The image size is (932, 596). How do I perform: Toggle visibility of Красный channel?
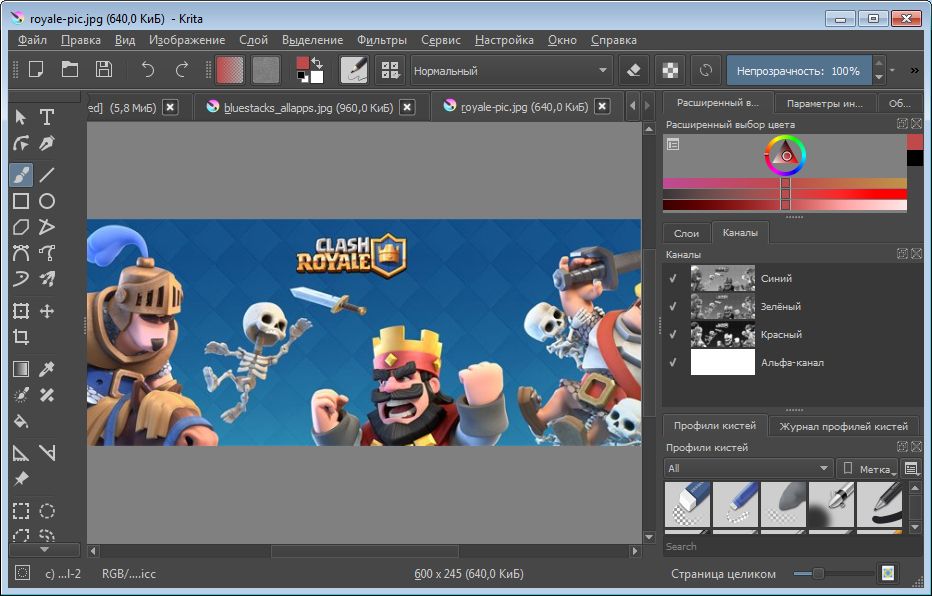(673, 334)
